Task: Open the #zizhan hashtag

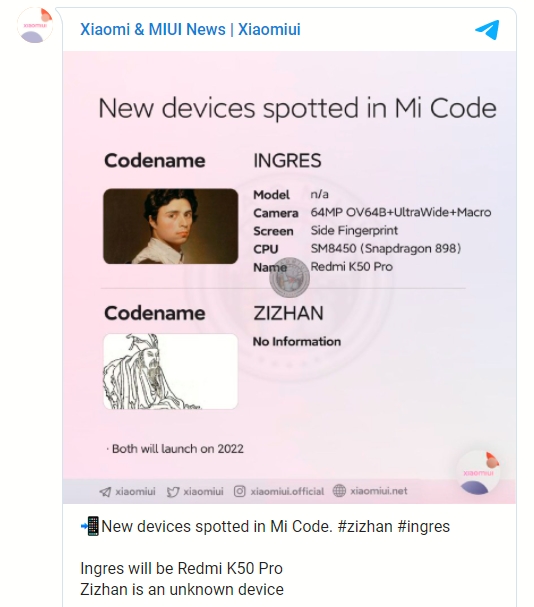Action: click(x=365, y=526)
